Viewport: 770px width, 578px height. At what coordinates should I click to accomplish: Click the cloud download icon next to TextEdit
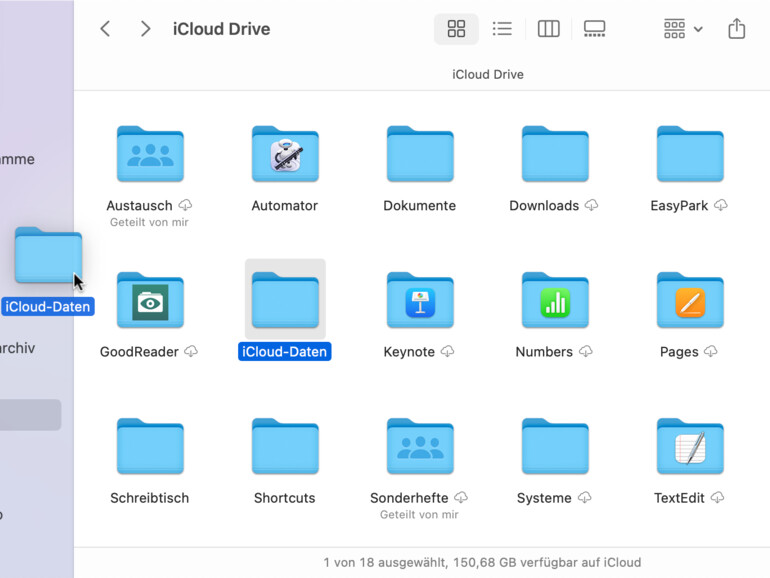[717, 497]
